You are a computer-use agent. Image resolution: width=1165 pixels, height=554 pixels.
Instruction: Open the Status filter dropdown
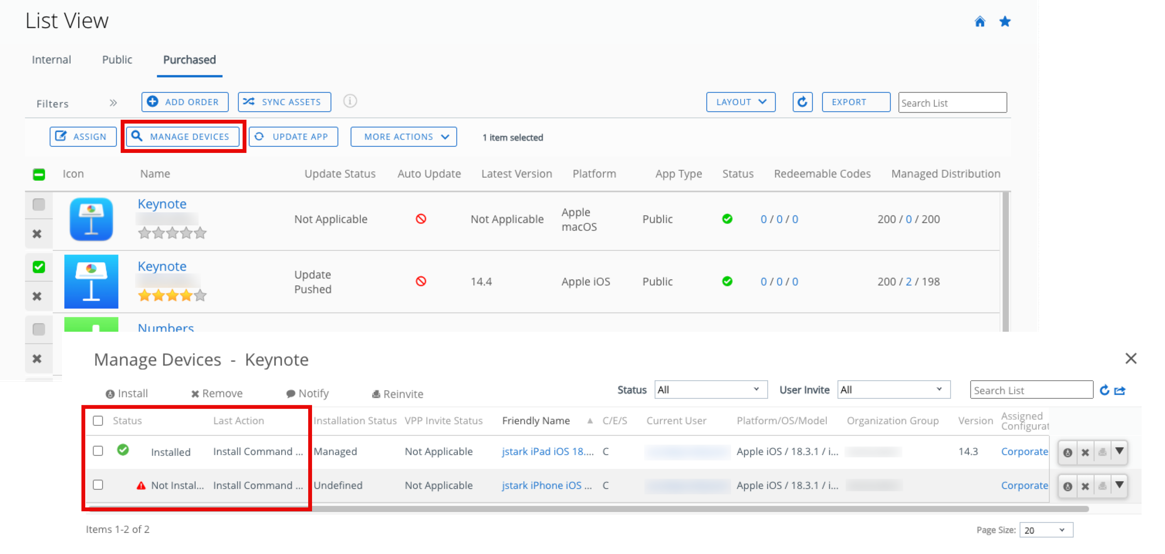click(710, 389)
